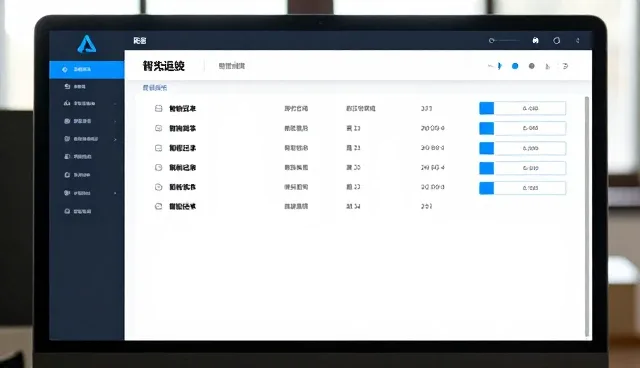Click the third sidebar item's bar-chart icon
The height and width of the screenshot is (368, 640).
point(67,103)
